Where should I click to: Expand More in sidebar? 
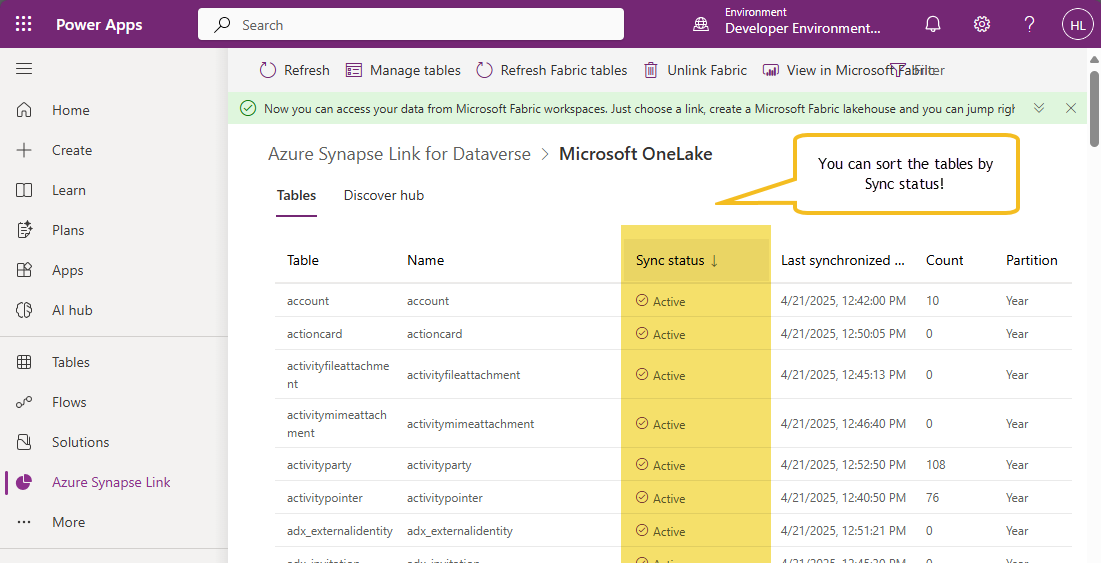[x=68, y=522]
